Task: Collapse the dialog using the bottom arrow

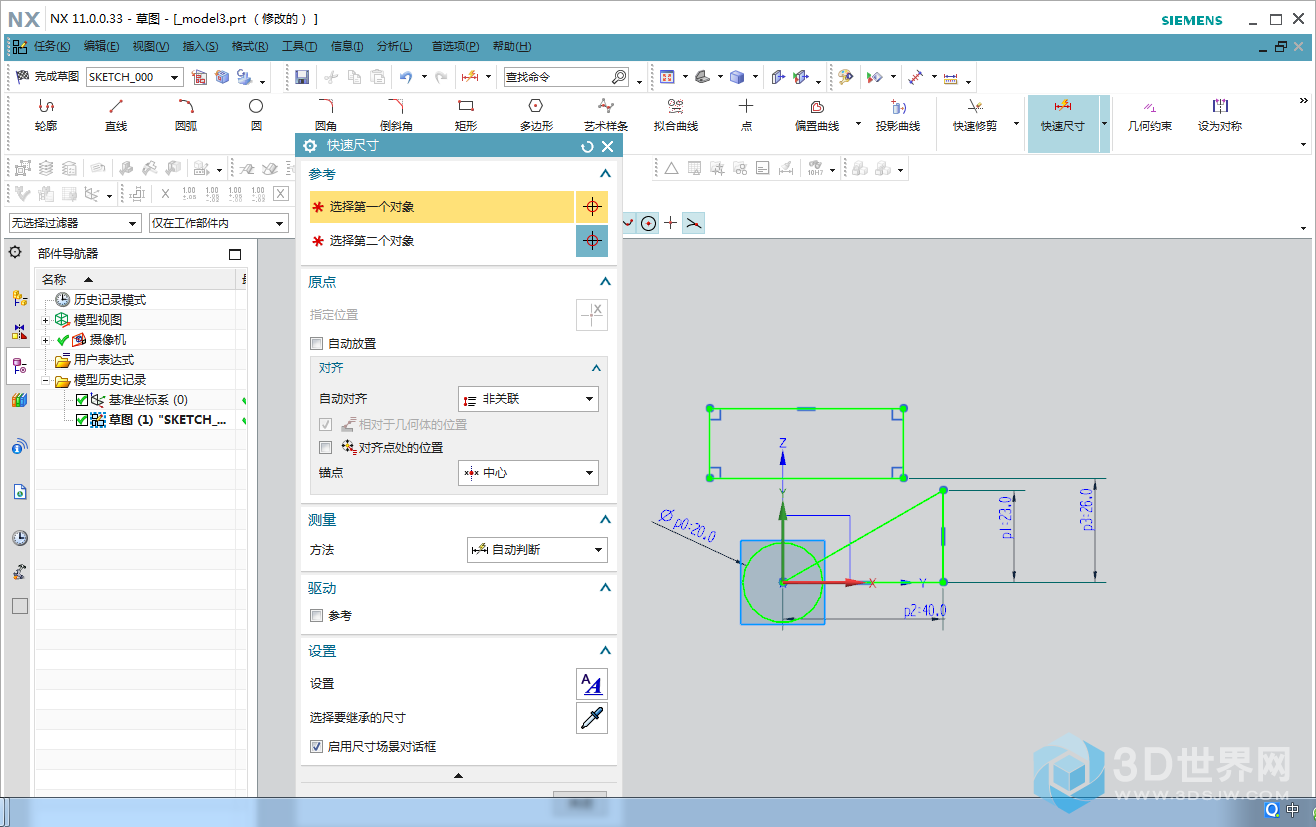Action: (459, 776)
